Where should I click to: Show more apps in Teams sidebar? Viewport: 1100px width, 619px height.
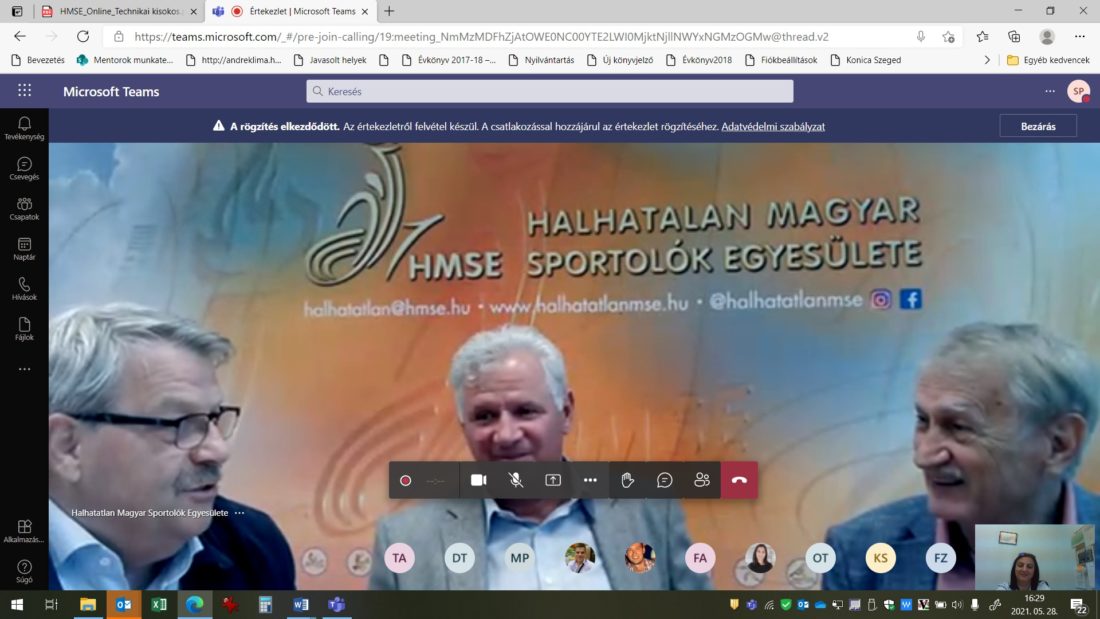pyautogui.click(x=24, y=369)
